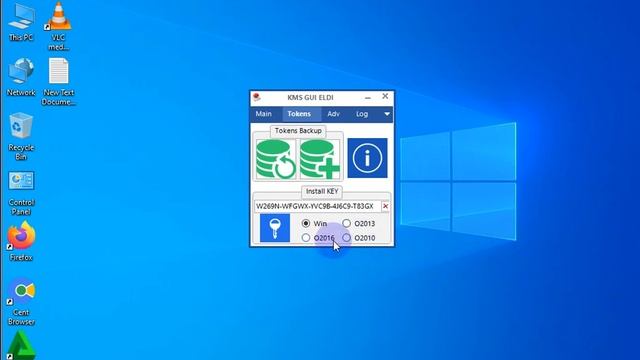Viewport: 640px width, 360px height.
Task: Open New Text Document file
Action: 58,82
